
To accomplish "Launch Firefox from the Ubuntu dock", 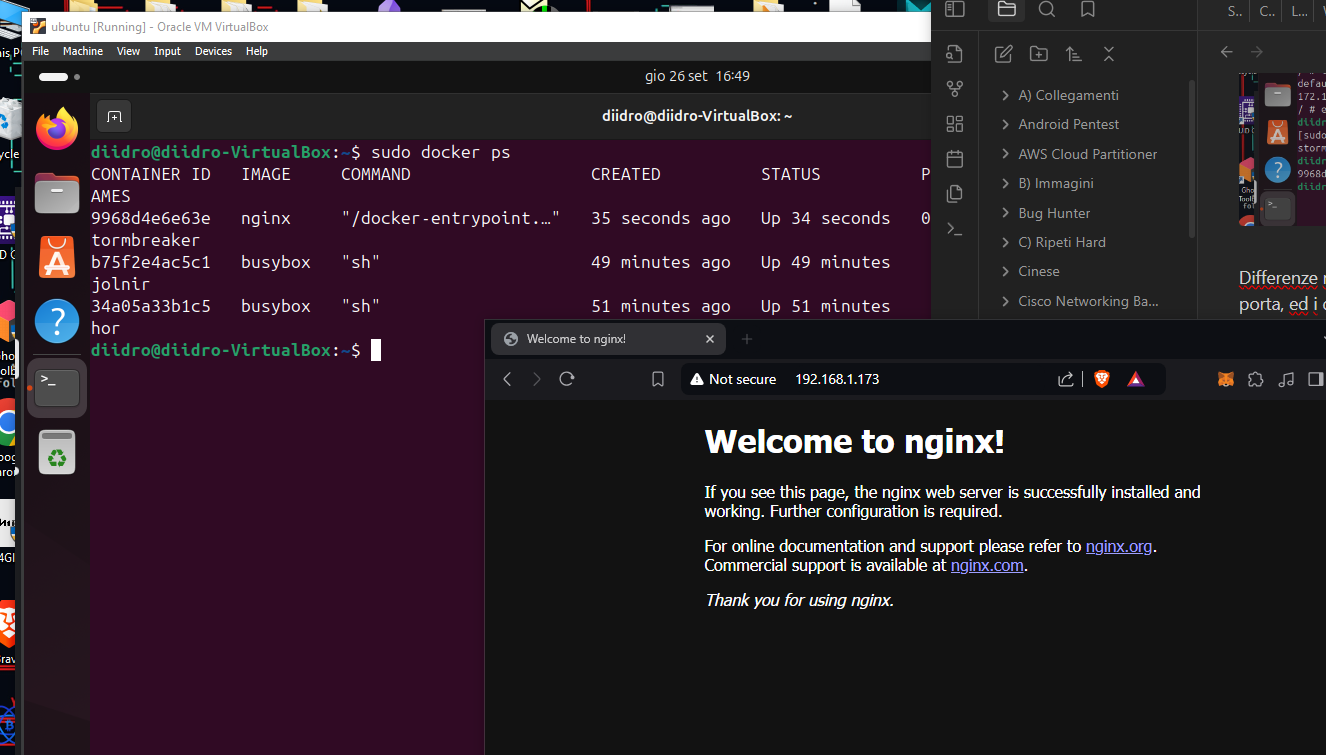I will coord(57,128).
